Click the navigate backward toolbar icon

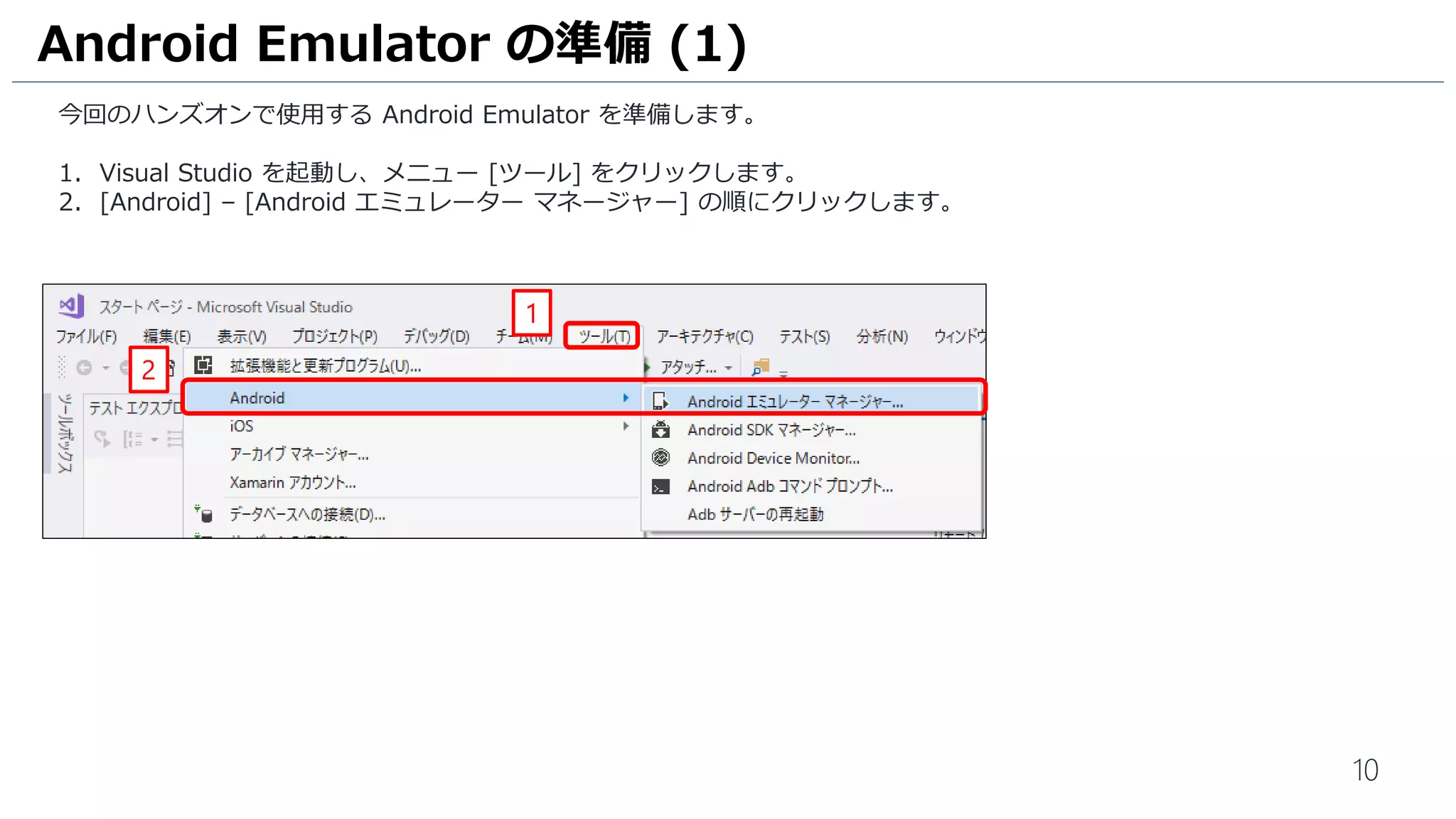coord(84,368)
